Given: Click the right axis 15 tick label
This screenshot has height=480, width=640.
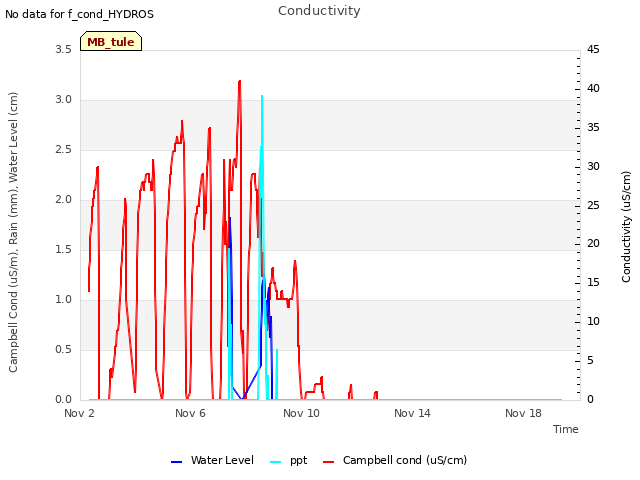Looking at the screenshot, I should tap(593, 282).
